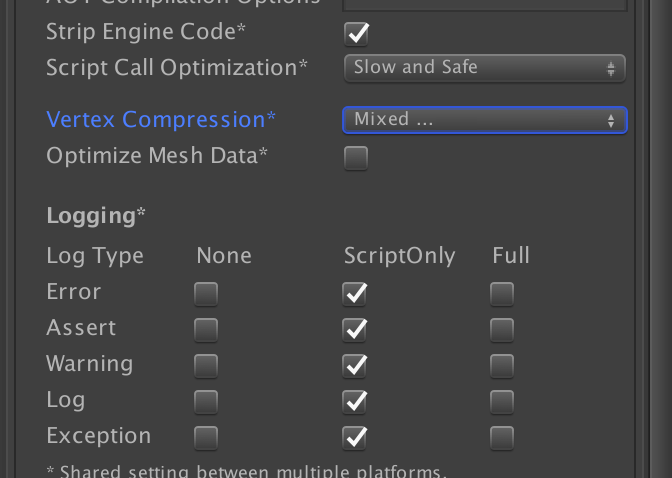
Task: Set Error logging to Full
Action: tap(502, 294)
